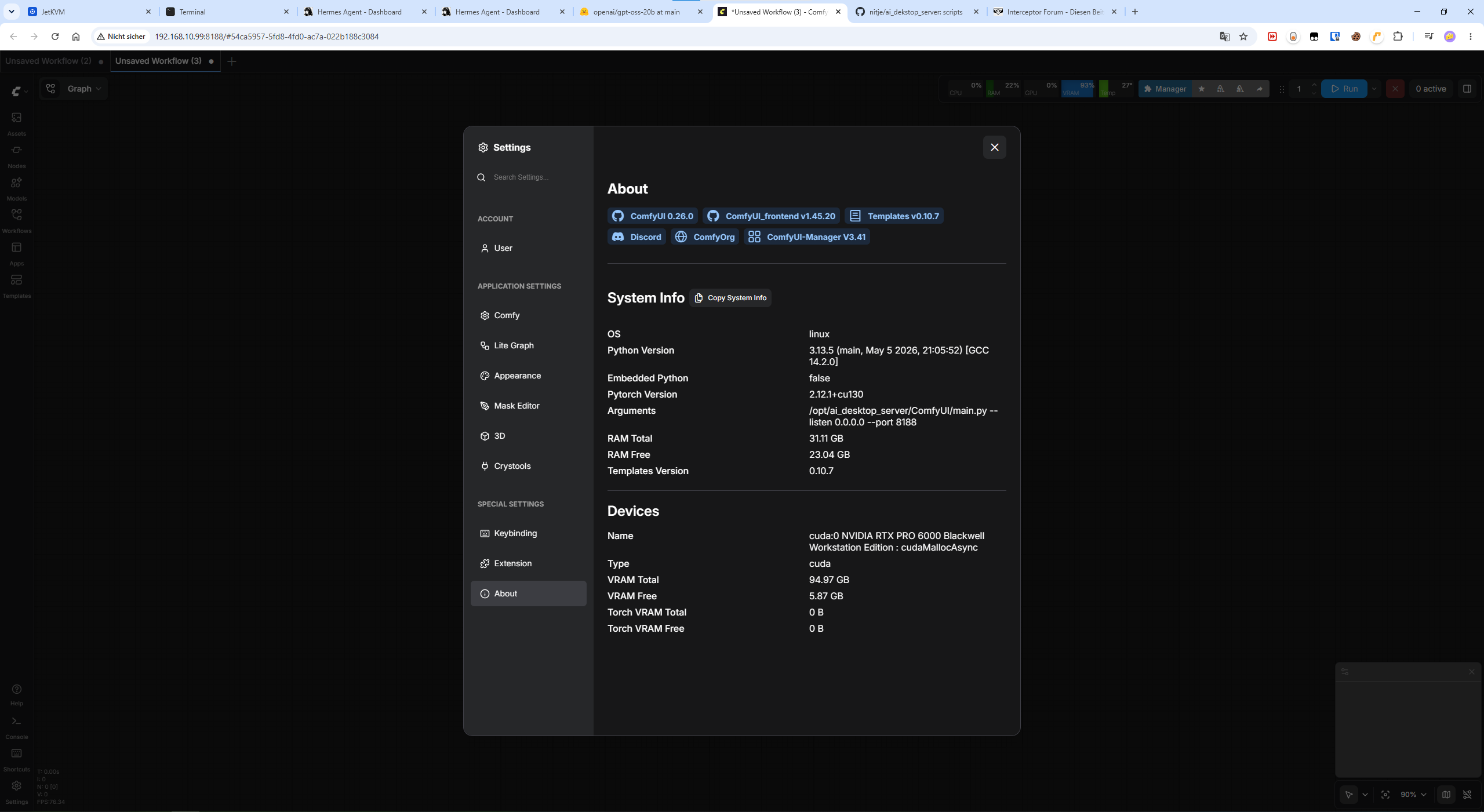The image size is (1484, 812).
Task: Open the Console panel from the sidebar
Action: click(x=16, y=727)
